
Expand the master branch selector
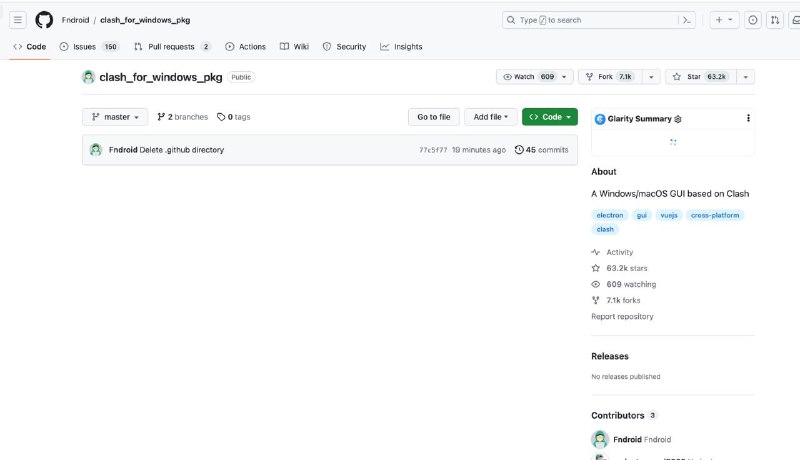116,117
